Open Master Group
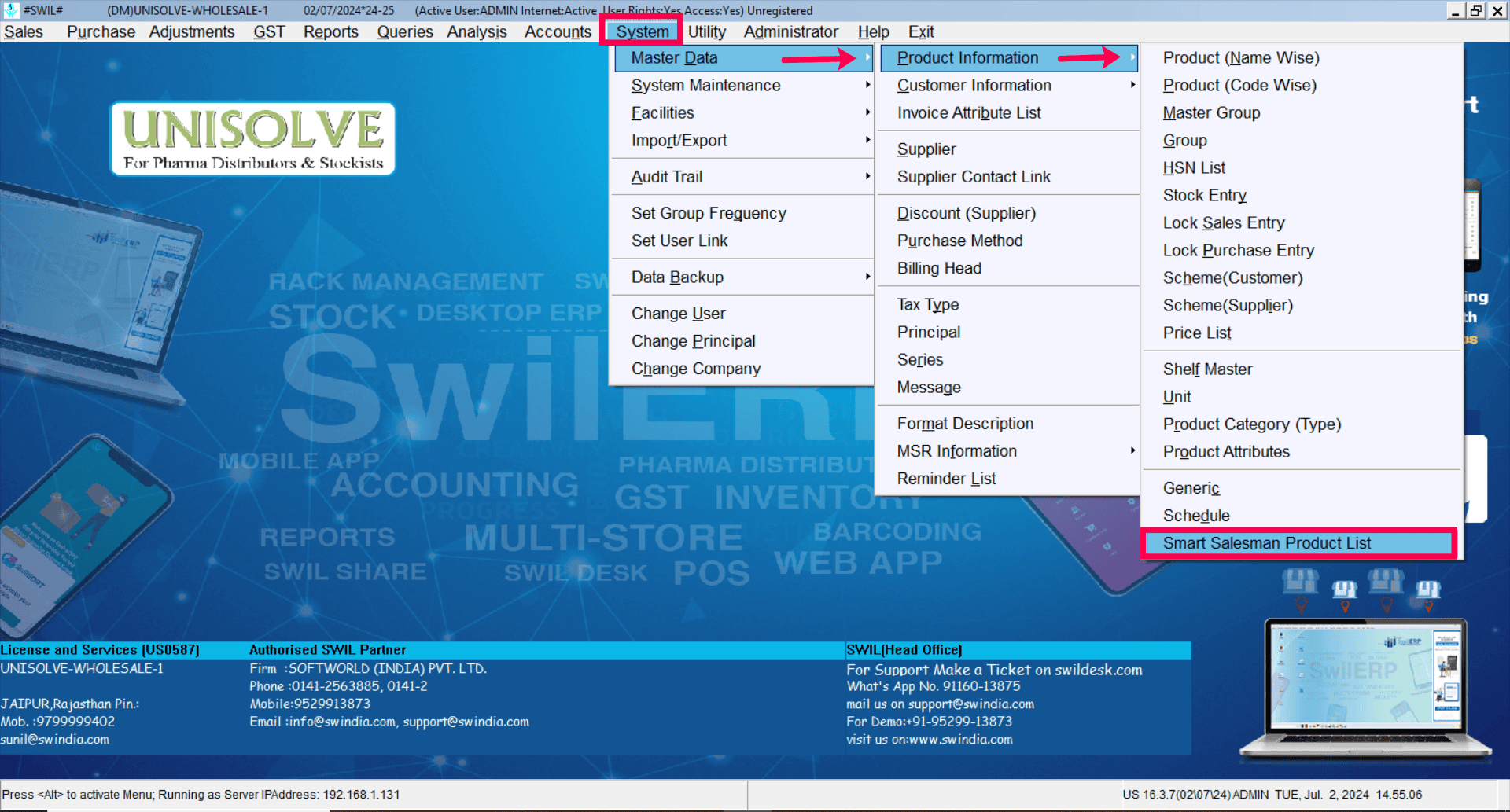Viewport: 1510px width, 812px height. (1302, 113)
